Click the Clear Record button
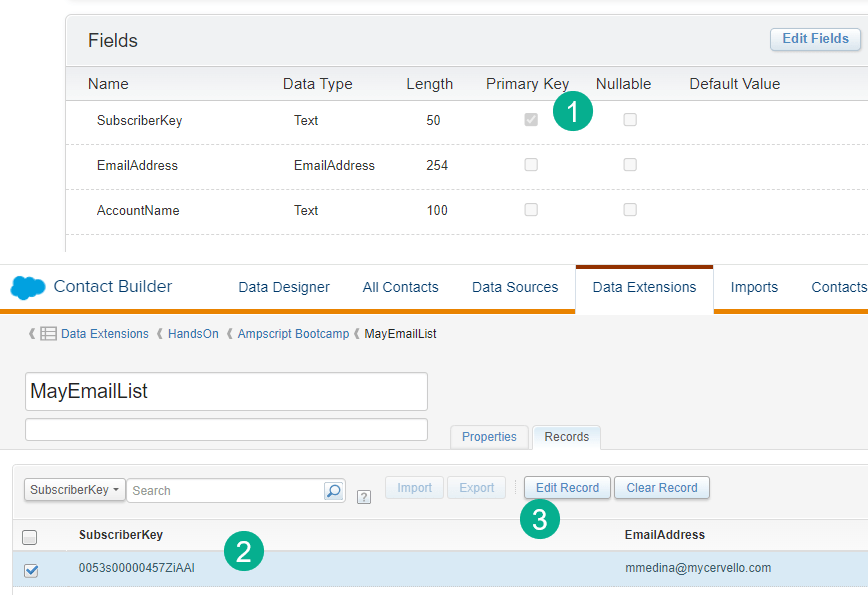 (x=662, y=488)
